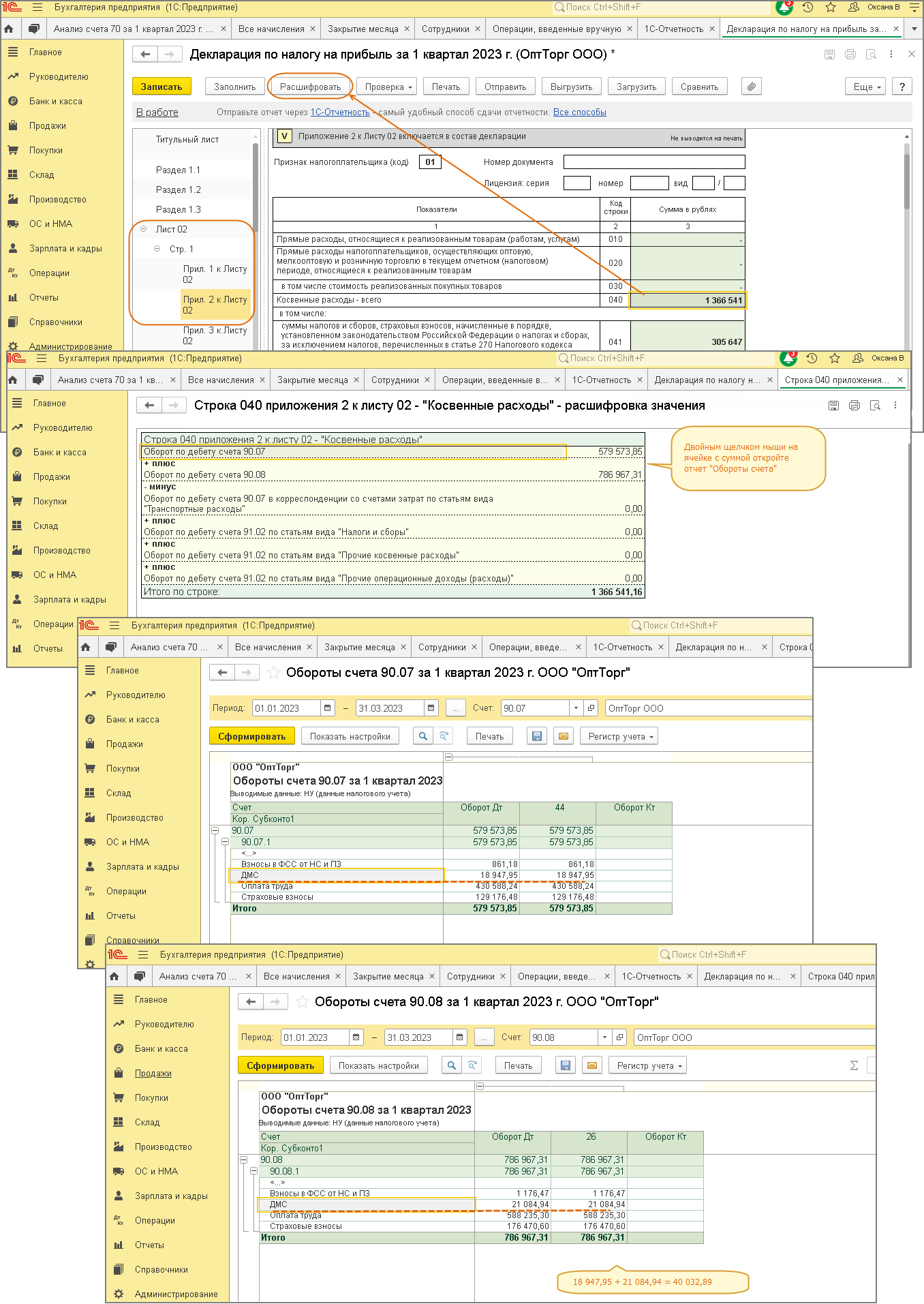Click Сформировать button in 90.07 window
924x1304 pixels.
(252, 736)
